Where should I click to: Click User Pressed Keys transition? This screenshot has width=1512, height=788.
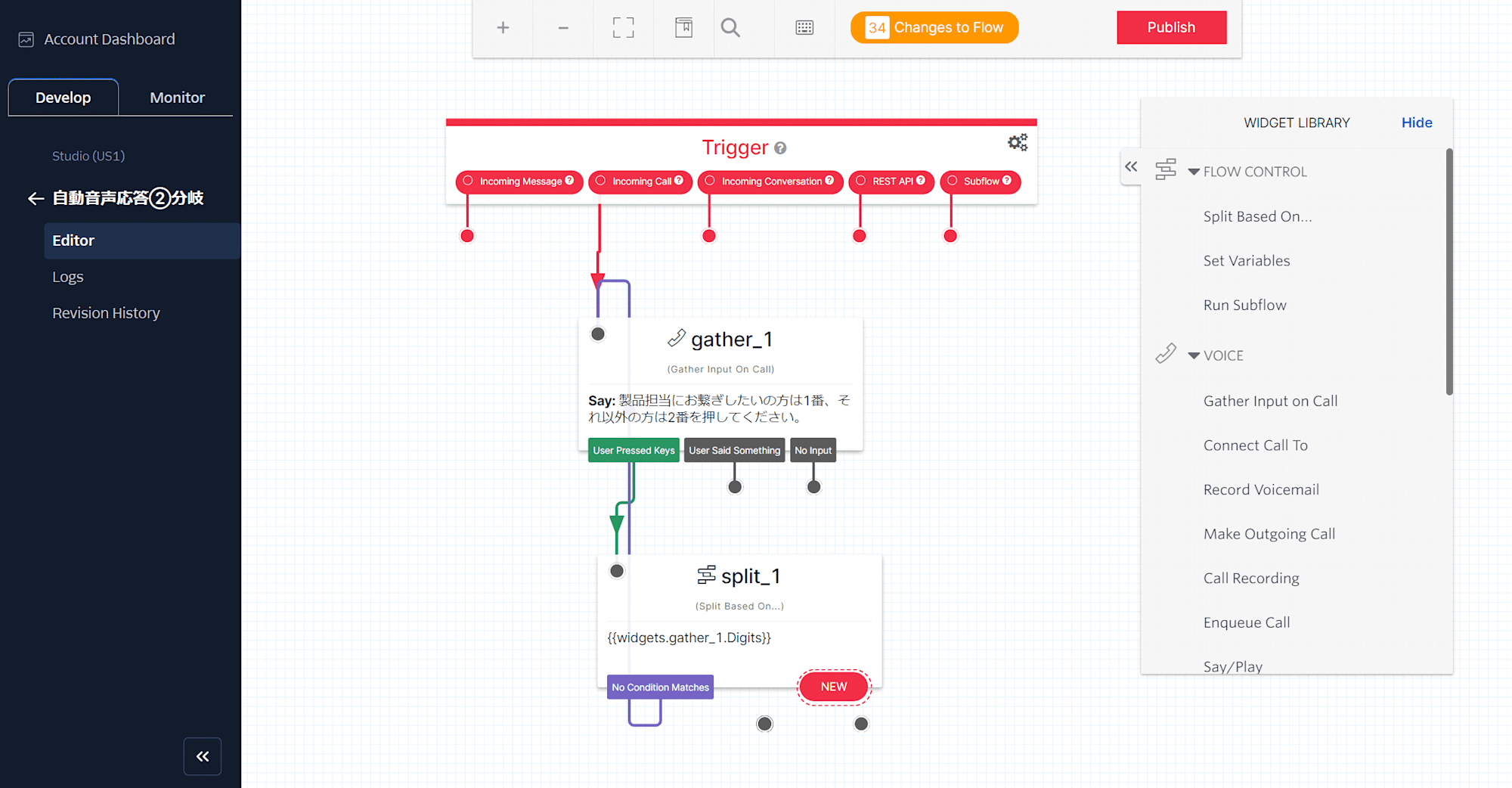(634, 450)
